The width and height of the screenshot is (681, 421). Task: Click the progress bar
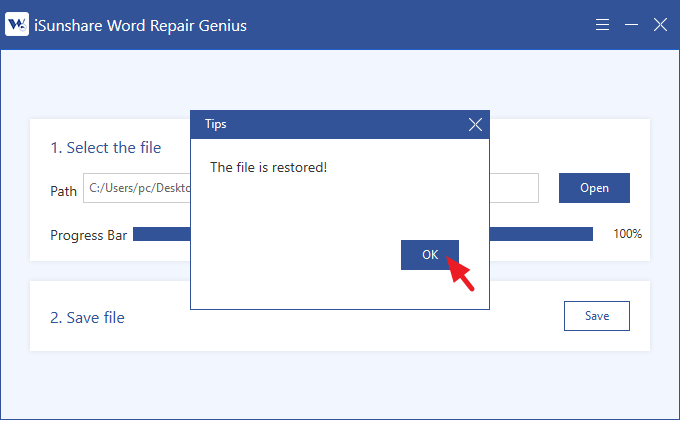(x=363, y=234)
